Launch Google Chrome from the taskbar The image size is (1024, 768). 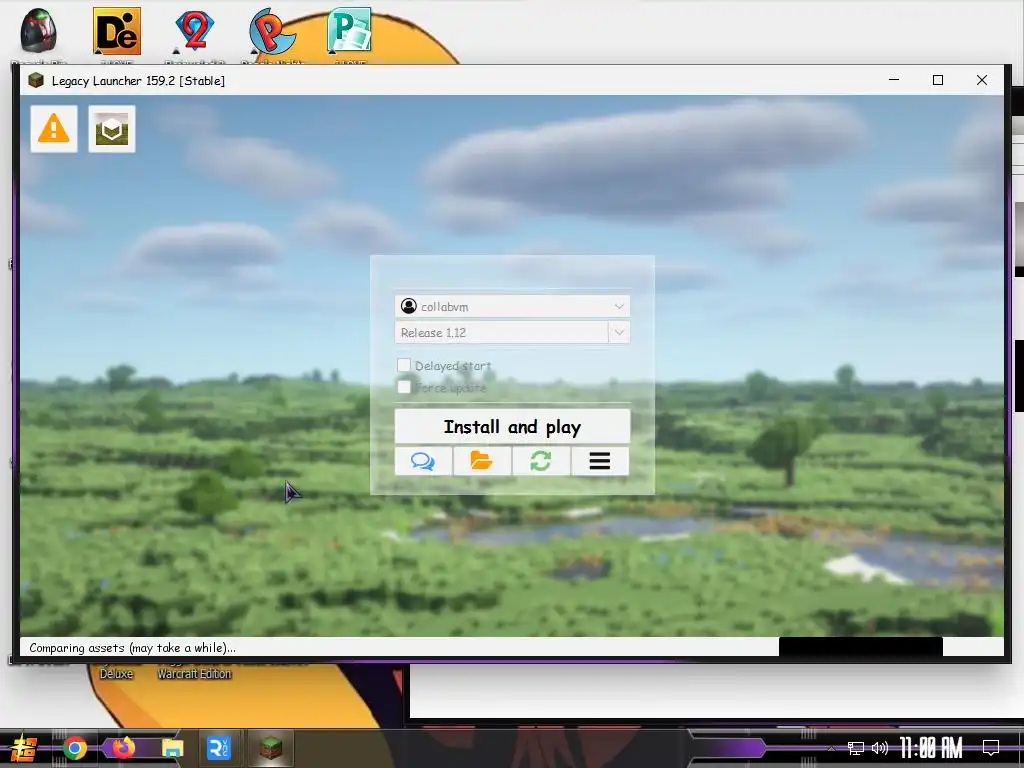(75, 748)
